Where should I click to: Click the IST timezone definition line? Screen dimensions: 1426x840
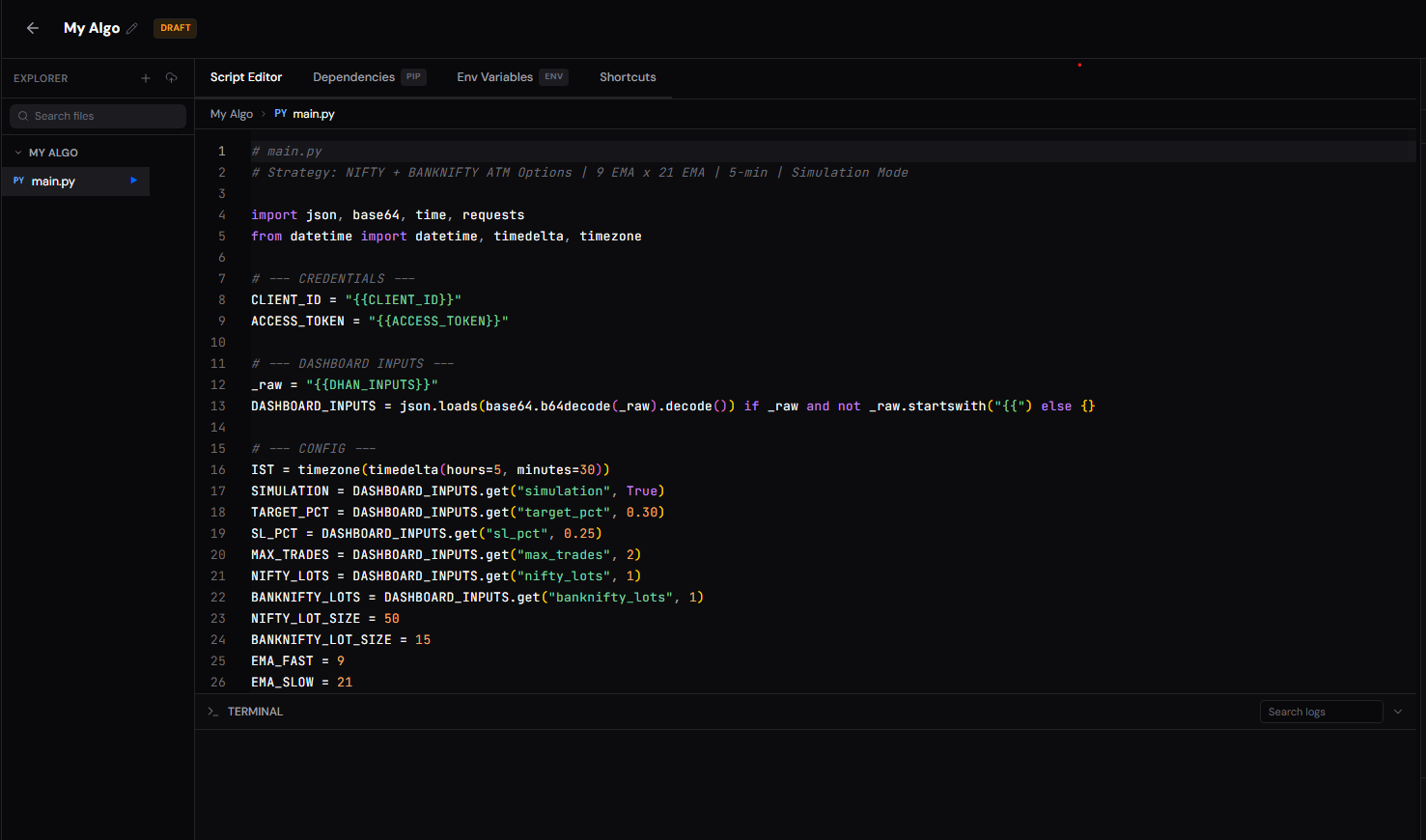tap(431, 470)
